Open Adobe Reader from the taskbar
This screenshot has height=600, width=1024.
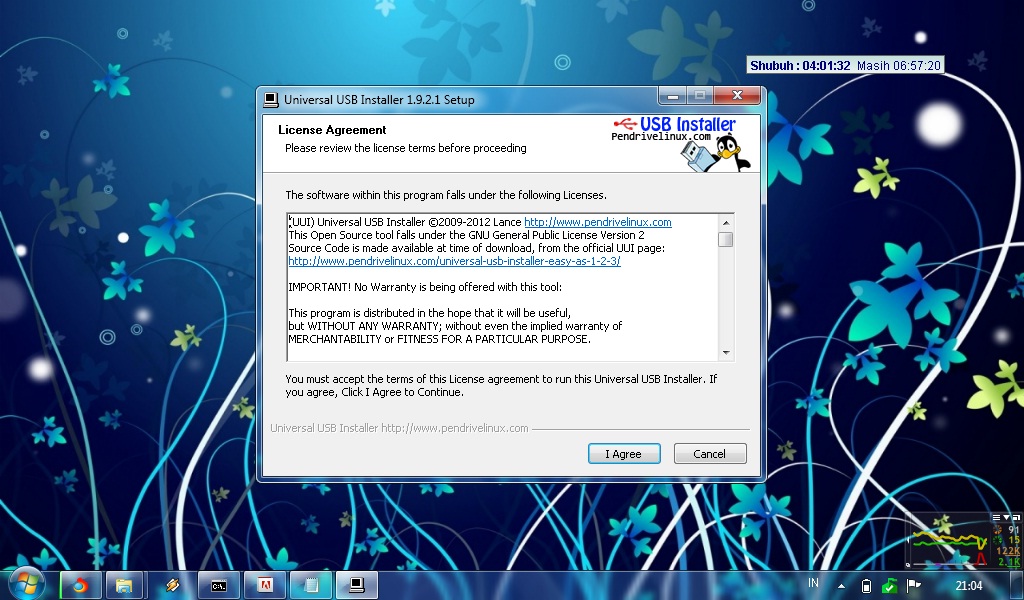(264, 585)
